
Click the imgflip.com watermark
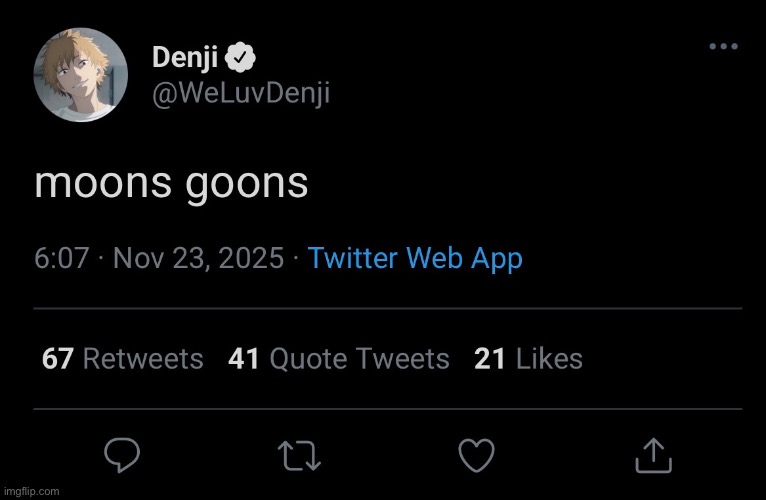31,491
